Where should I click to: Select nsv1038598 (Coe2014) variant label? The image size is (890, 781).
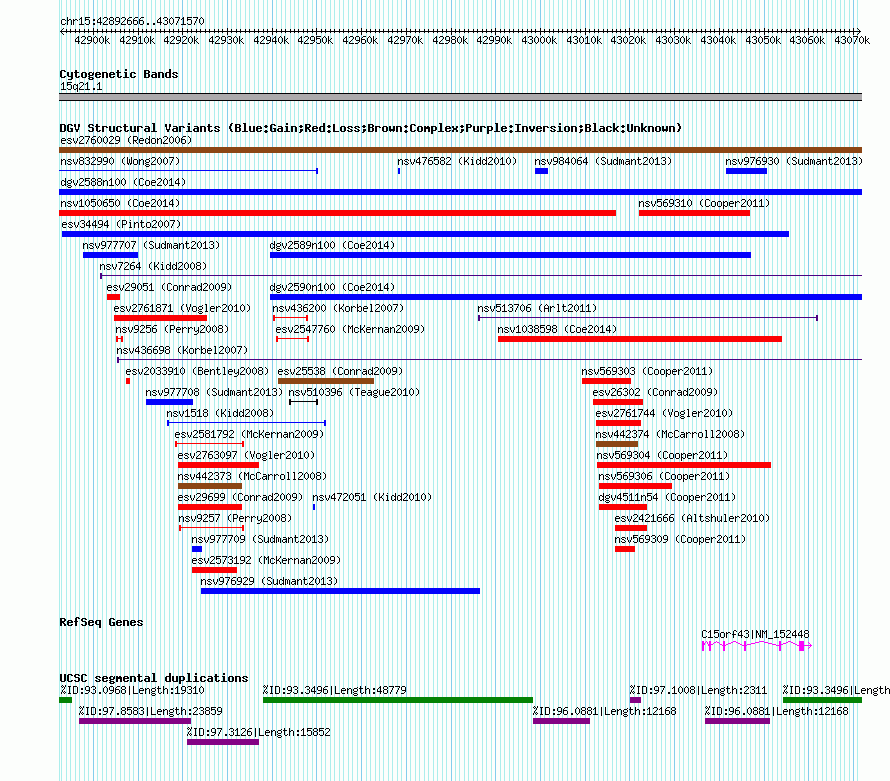click(557, 329)
